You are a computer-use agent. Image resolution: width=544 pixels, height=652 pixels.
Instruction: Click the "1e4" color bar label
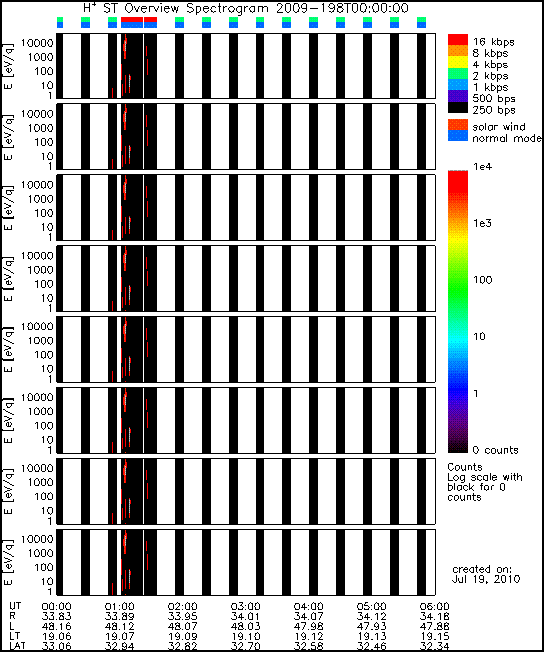tap(482, 167)
